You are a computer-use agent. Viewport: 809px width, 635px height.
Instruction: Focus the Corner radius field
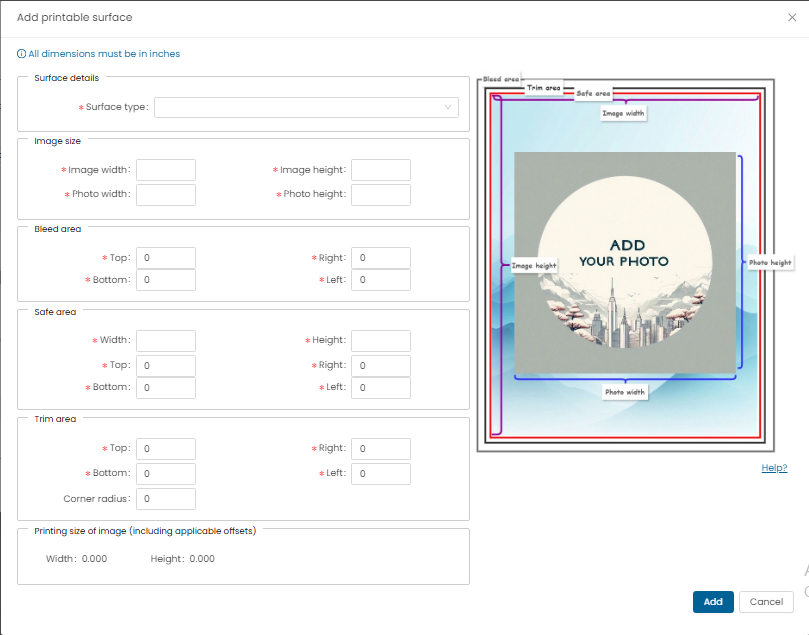click(166, 499)
